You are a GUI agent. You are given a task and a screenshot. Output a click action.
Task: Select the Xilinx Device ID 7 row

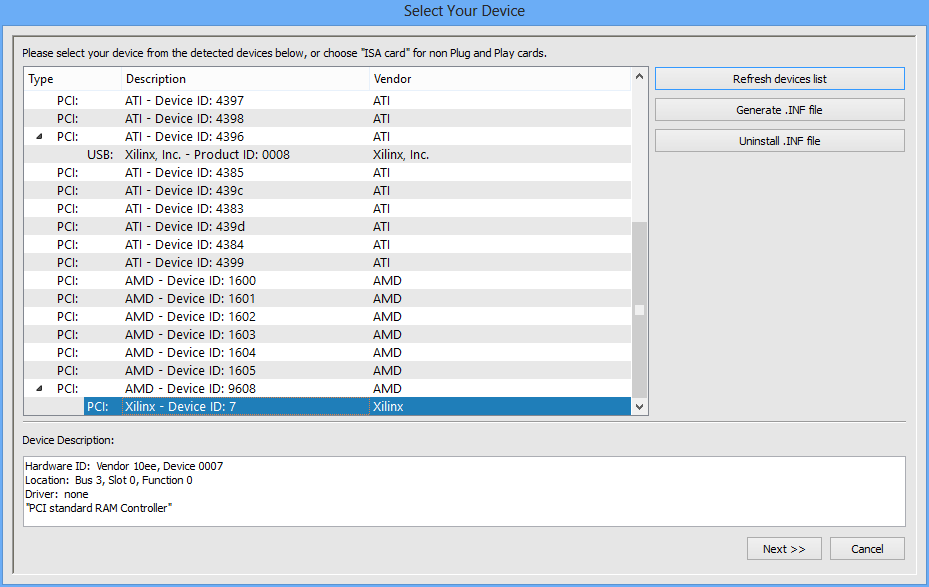[x=180, y=407]
